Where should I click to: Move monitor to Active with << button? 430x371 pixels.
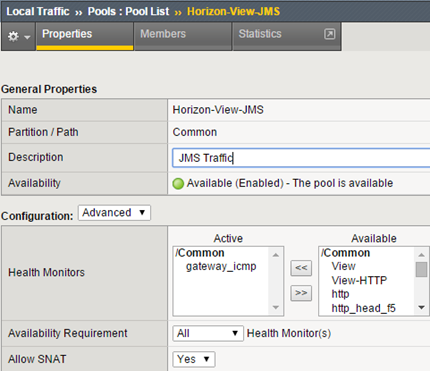pos(301,268)
